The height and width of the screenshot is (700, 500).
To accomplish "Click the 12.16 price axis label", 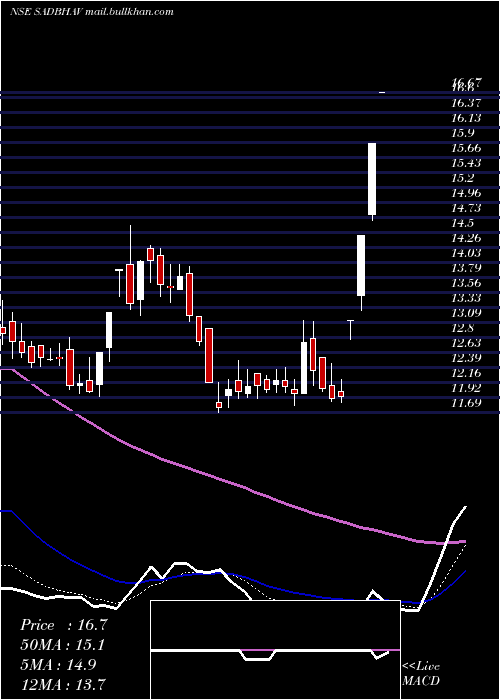I will pos(467,373).
